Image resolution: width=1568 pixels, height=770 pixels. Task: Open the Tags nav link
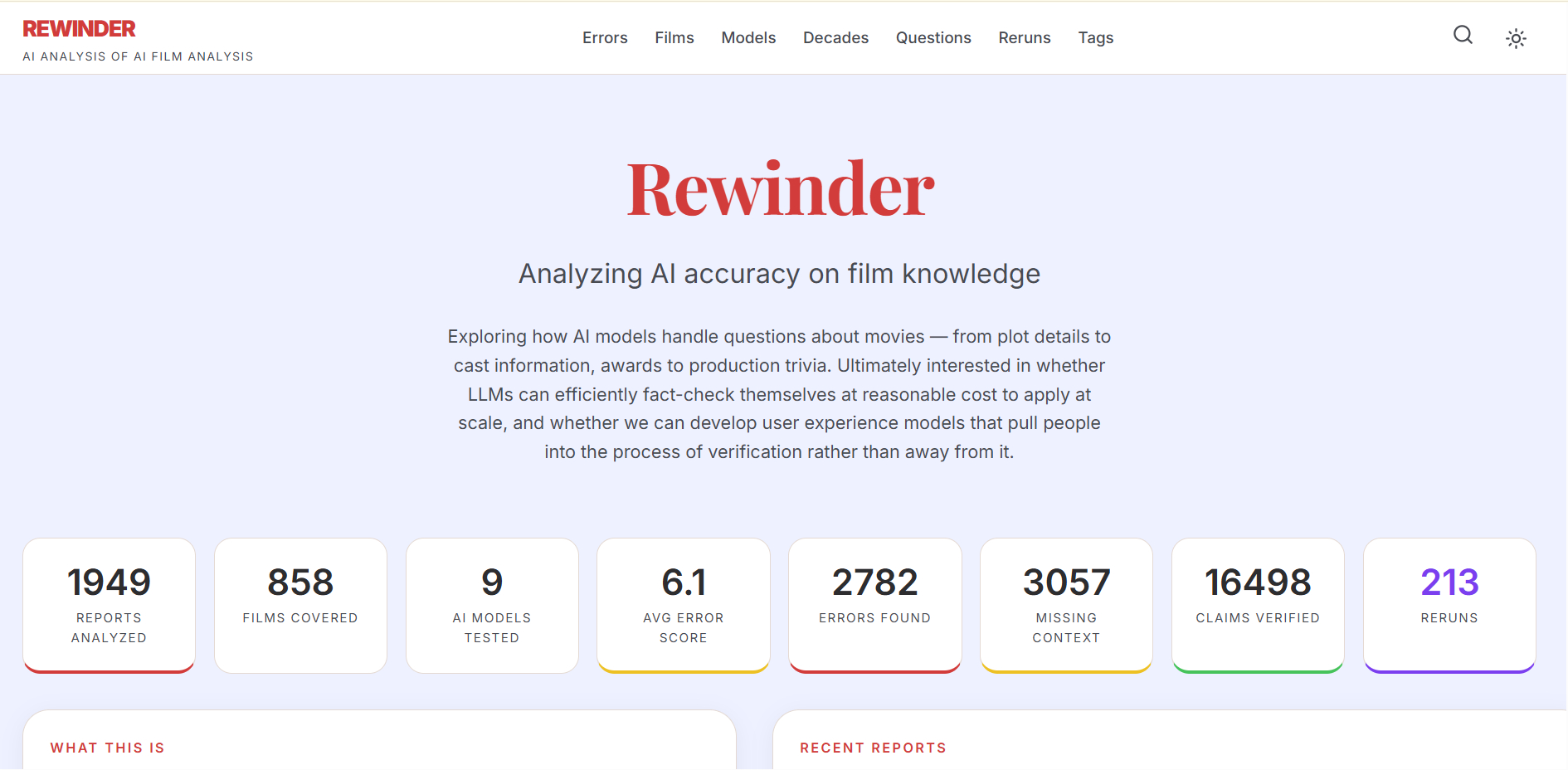[1095, 38]
